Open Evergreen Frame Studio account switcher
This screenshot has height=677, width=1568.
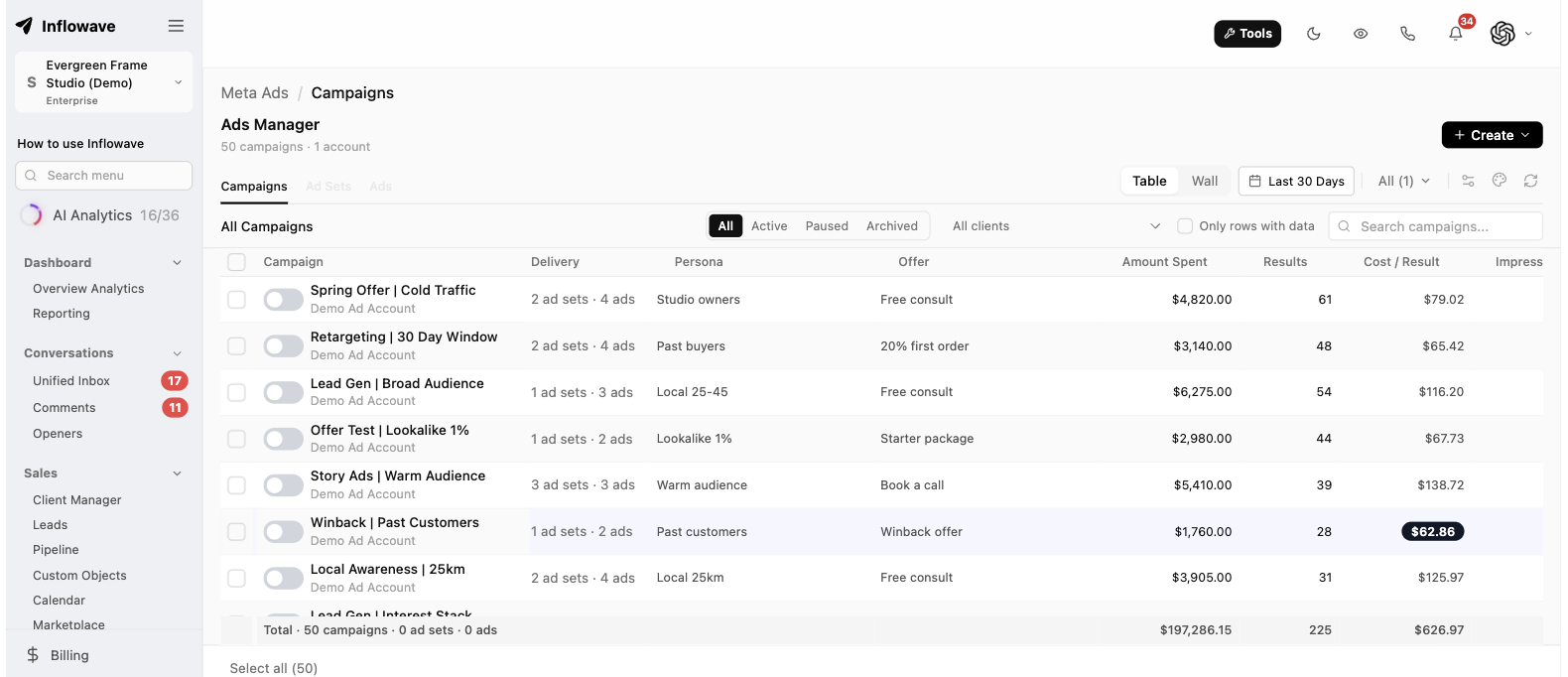point(104,82)
